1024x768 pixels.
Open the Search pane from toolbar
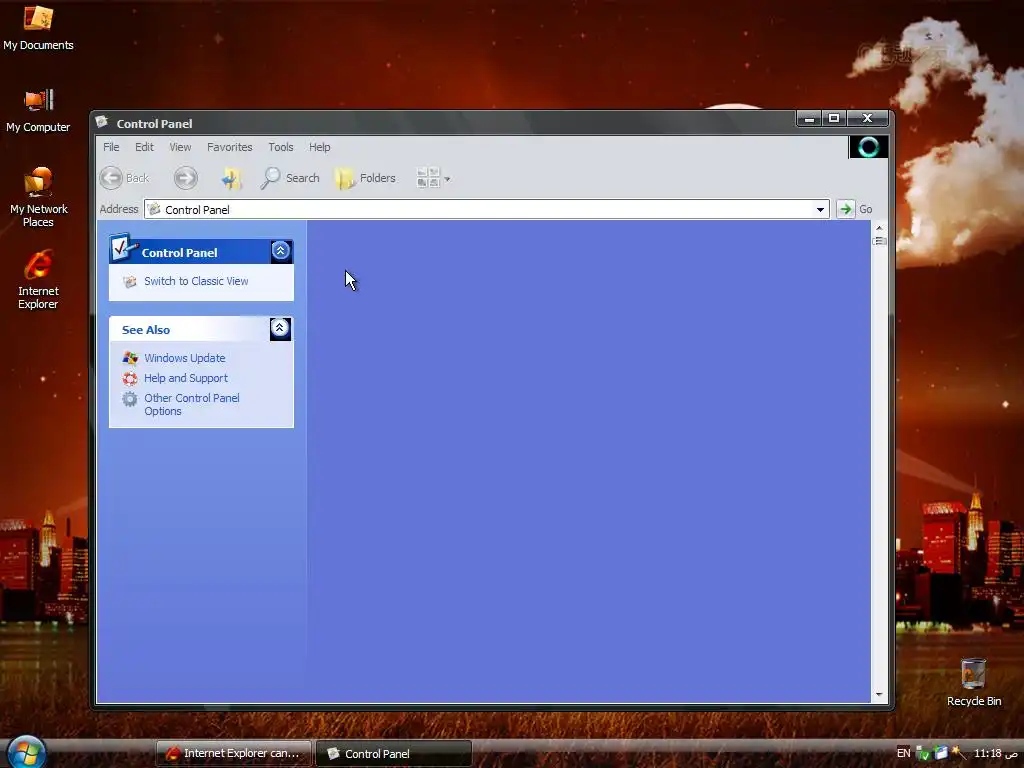(x=290, y=178)
